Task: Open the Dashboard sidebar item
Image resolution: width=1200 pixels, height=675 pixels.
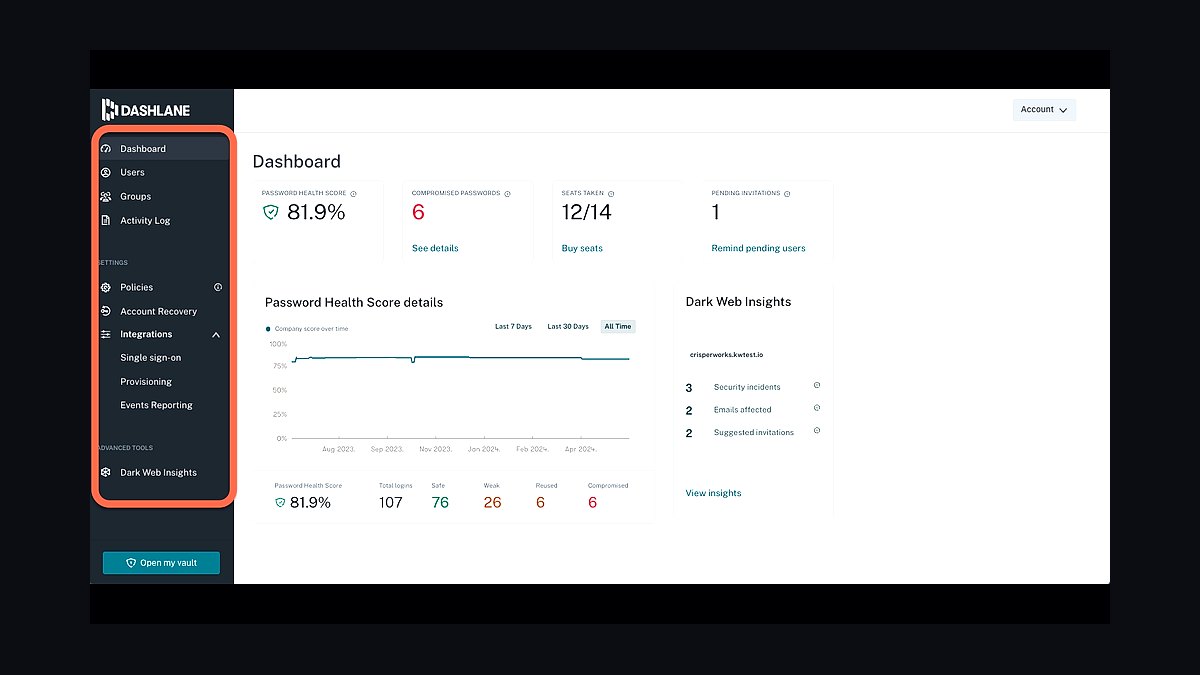Action: pos(163,149)
